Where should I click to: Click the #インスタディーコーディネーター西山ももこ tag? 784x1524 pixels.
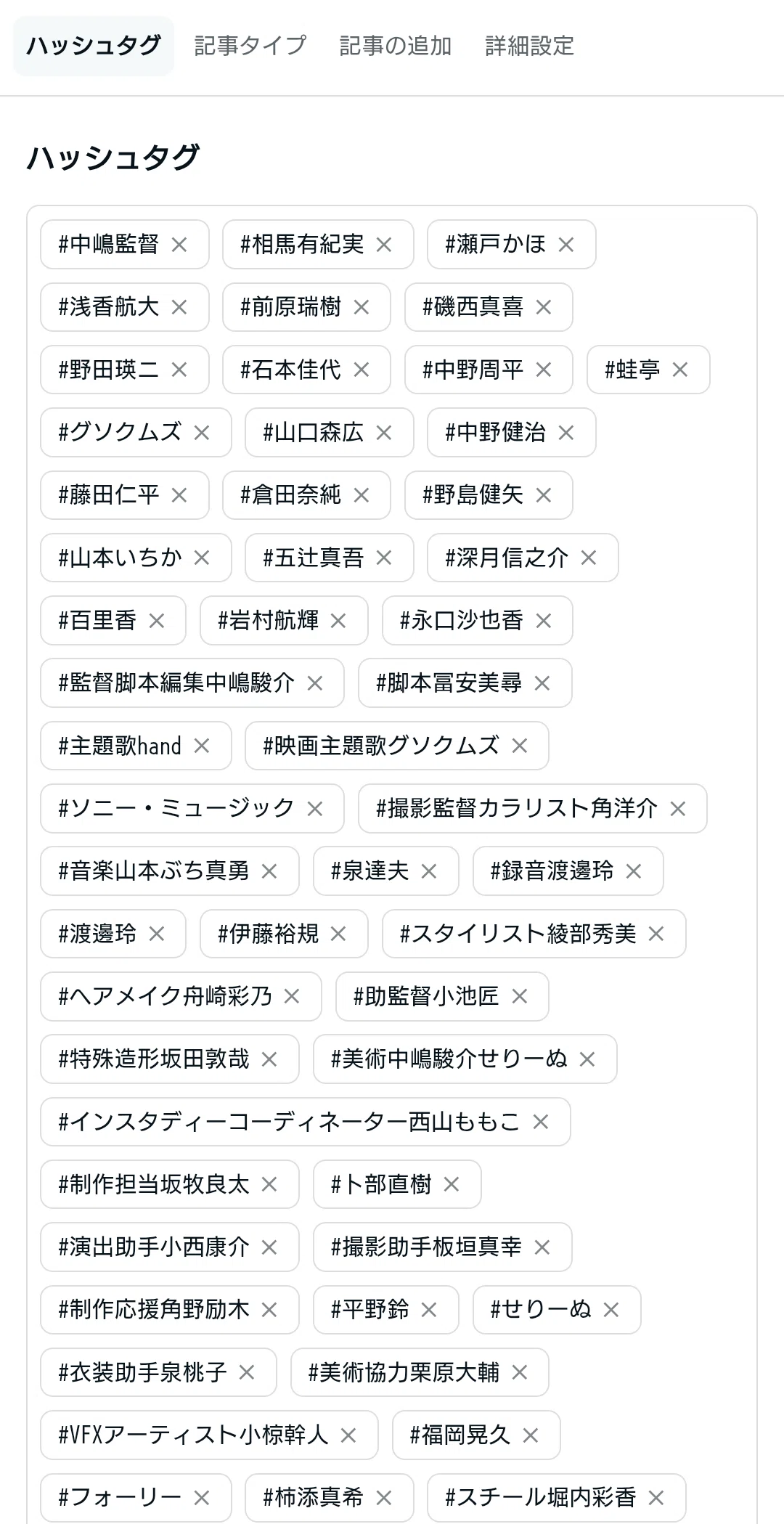click(x=290, y=1122)
